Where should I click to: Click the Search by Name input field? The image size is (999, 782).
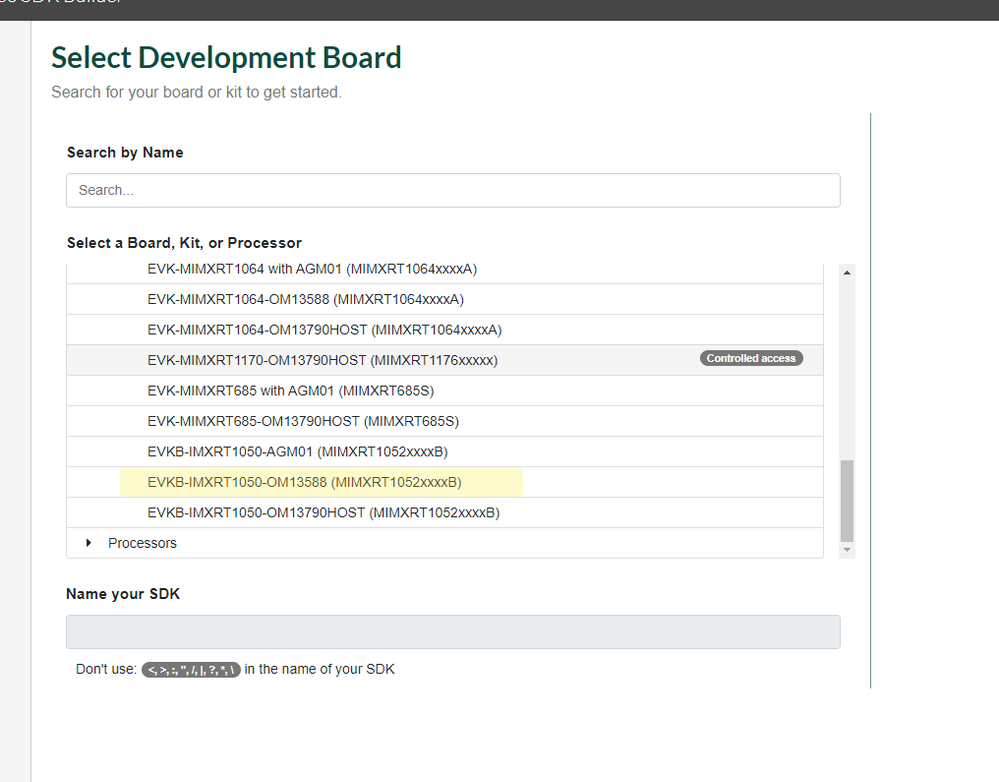tap(452, 190)
